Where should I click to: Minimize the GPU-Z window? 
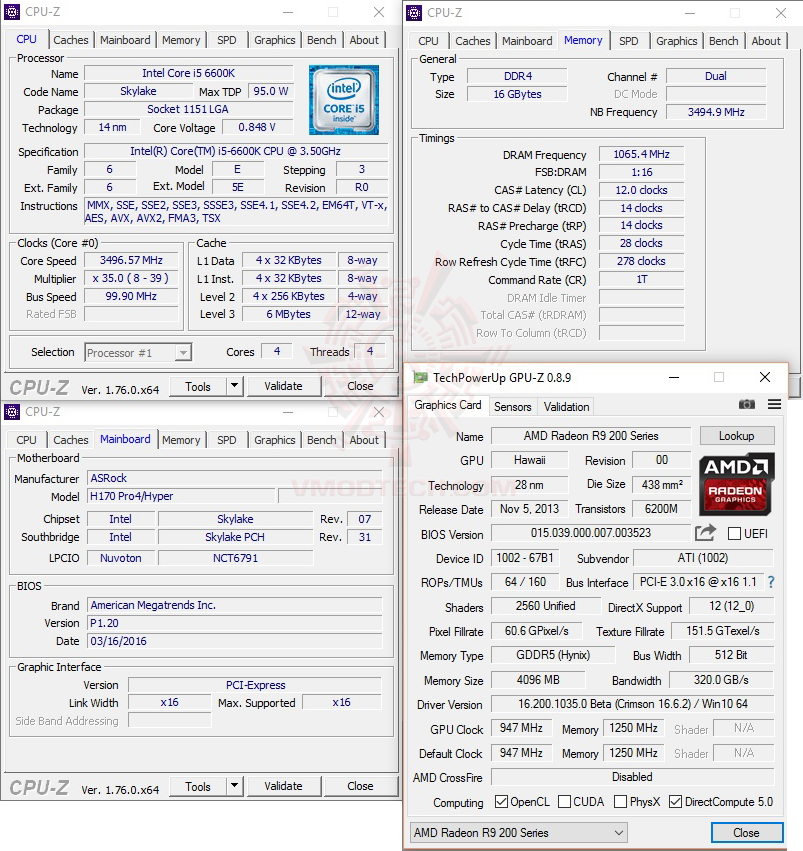(674, 377)
